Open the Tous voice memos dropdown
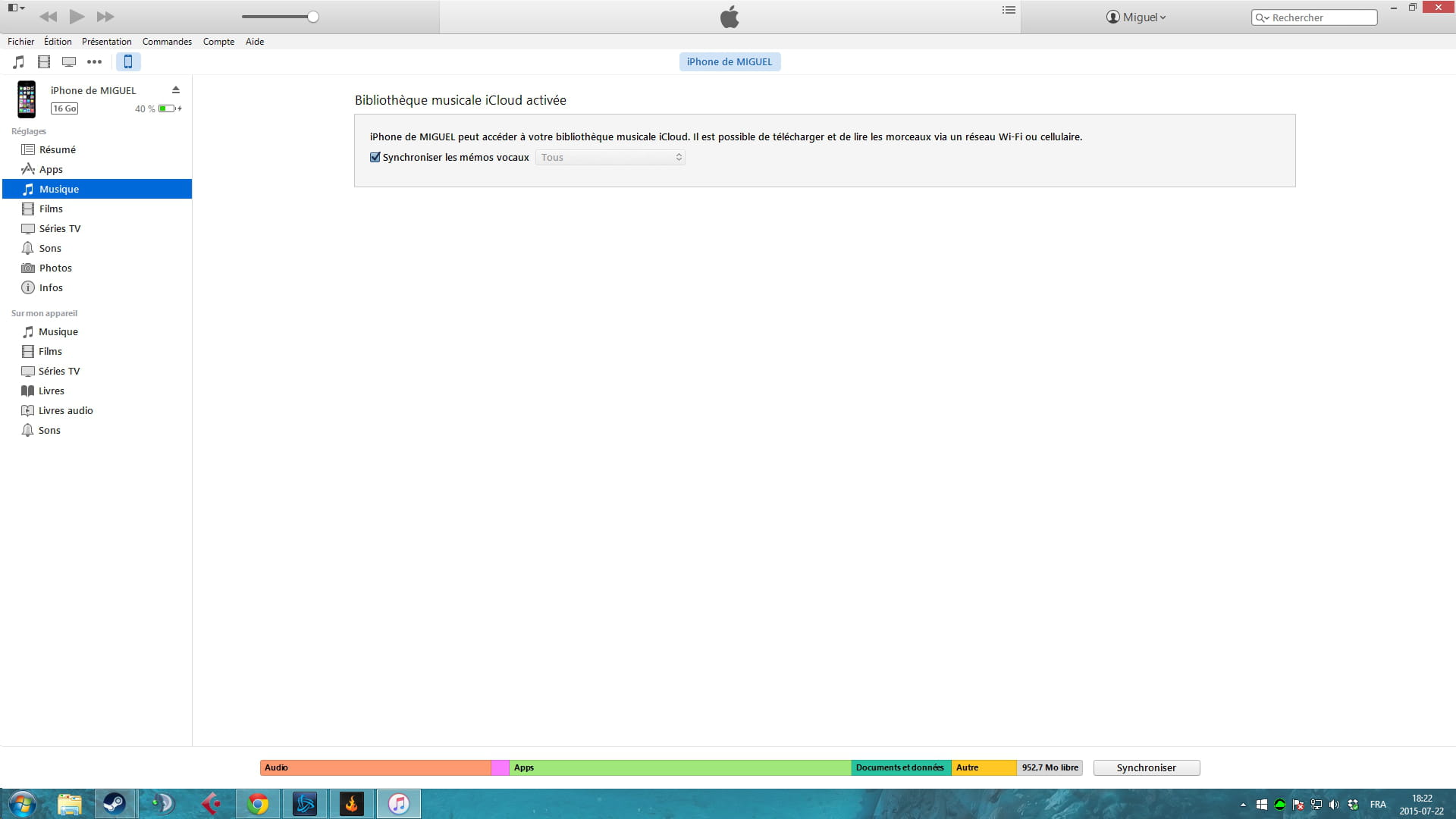Viewport: 1456px width, 819px height. 610,158
